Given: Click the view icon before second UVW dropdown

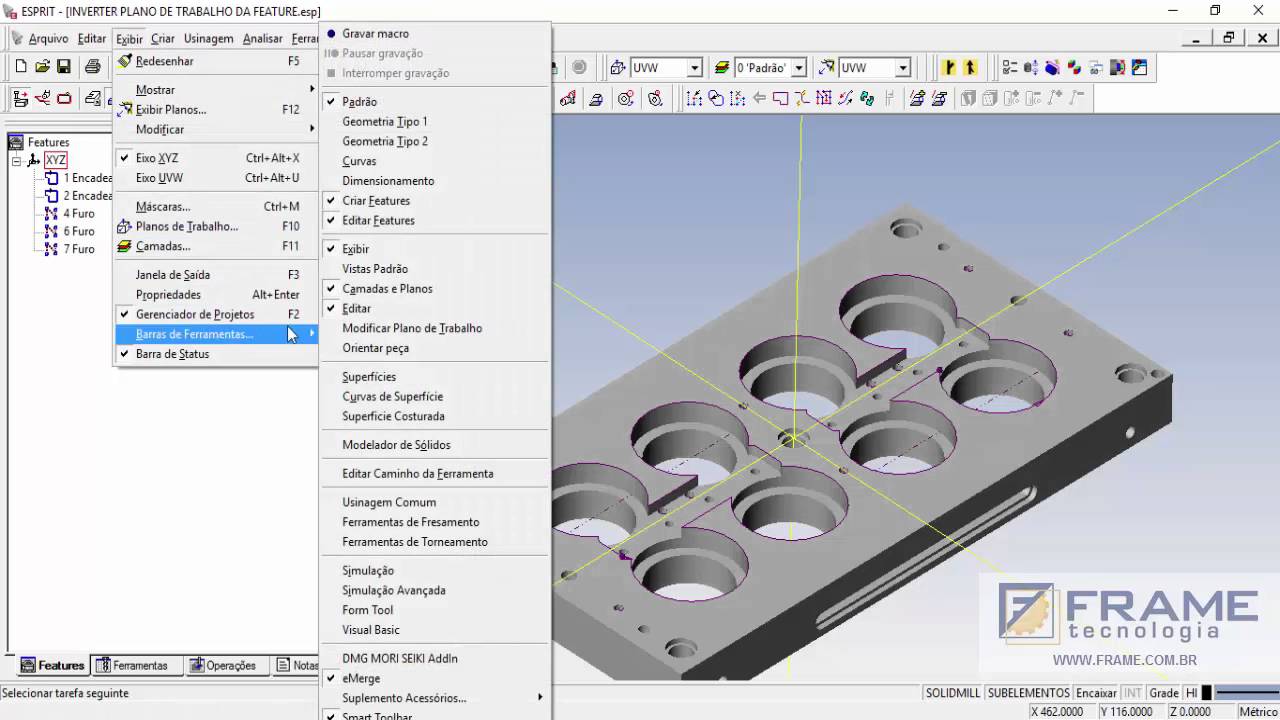Looking at the screenshot, I should 827,68.
